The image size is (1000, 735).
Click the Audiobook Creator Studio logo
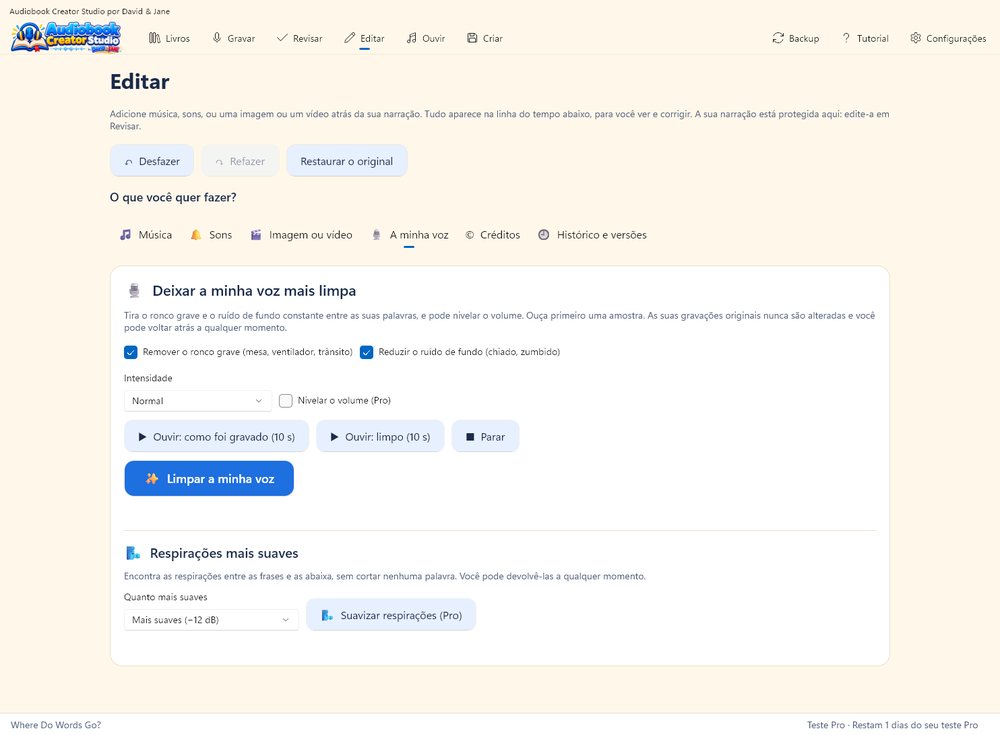[x=66, y=37]
